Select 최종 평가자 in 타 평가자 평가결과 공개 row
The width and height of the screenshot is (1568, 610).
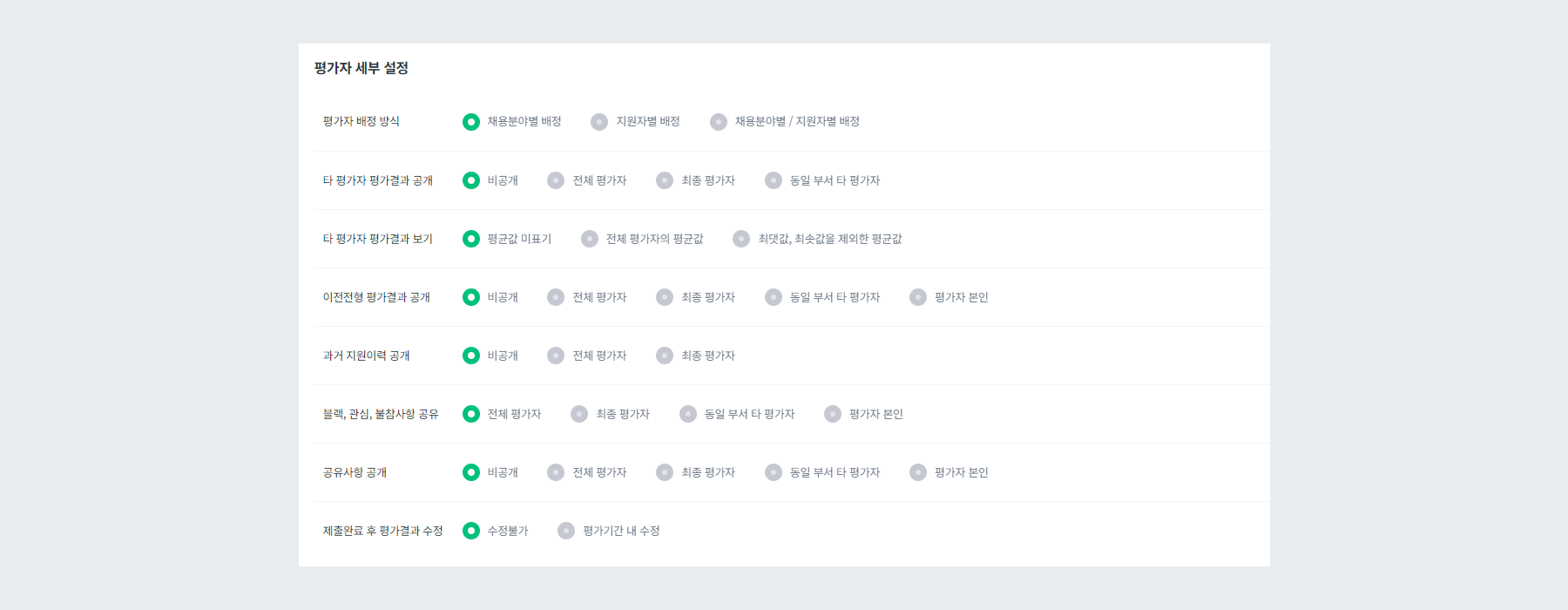[x=664, y=180]
